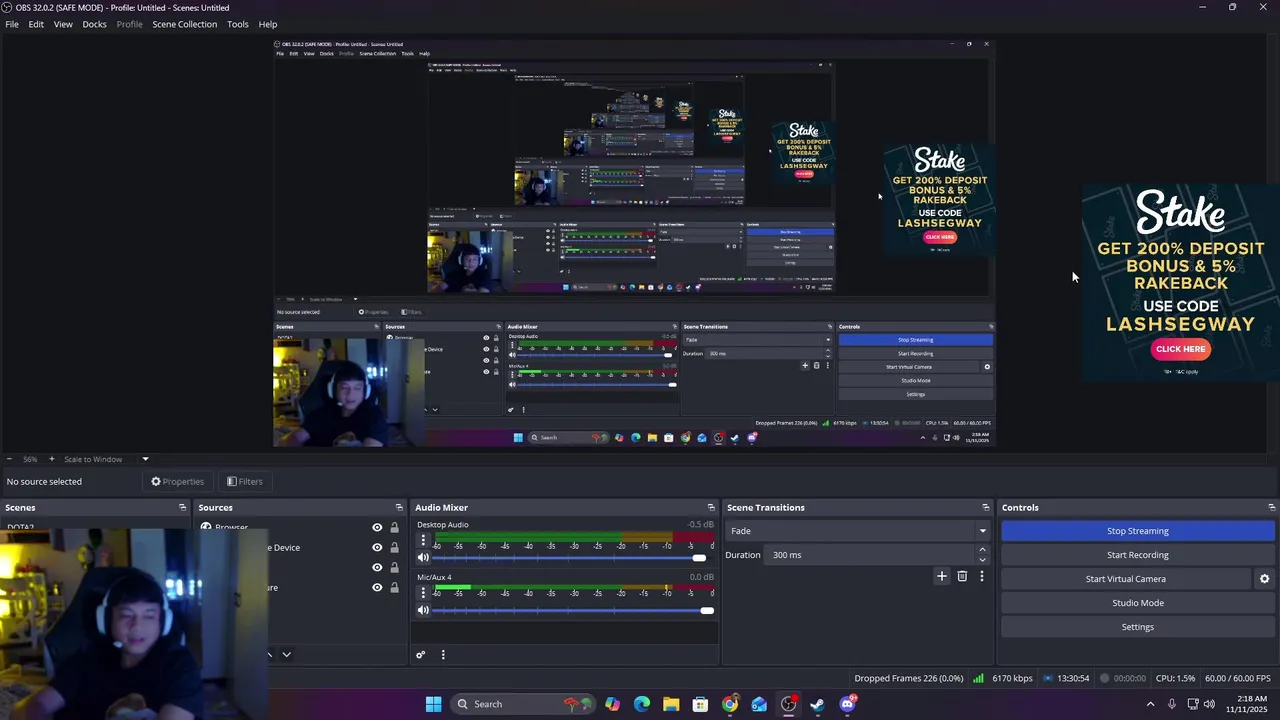The image size is (1280, 720).
Task: Float the Scene Transitions dock via pop-out icon
Action: [x=985, y=508]
